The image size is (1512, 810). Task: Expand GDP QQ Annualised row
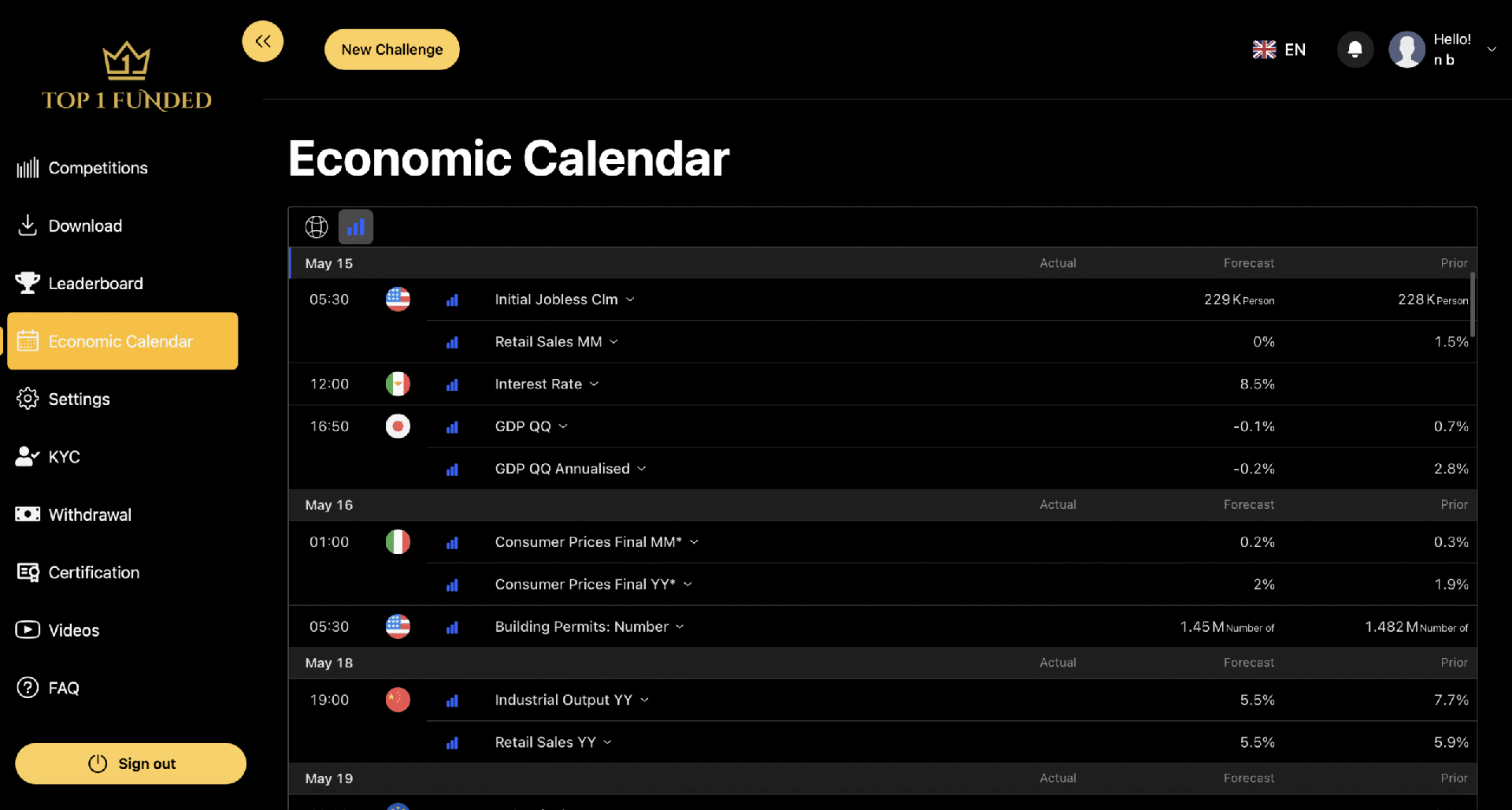(x=642, y=469)
